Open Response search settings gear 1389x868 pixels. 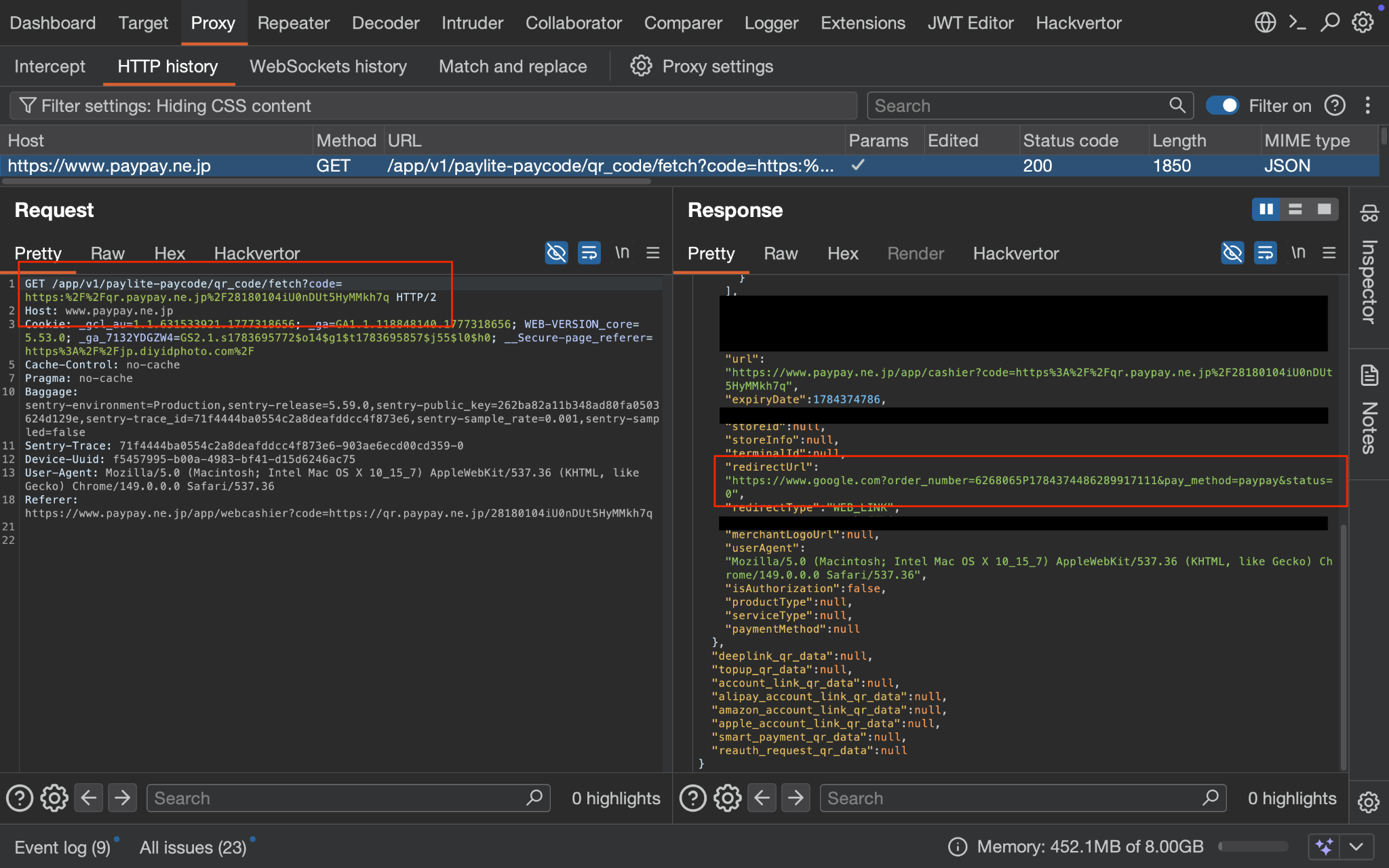click(728, 798)
